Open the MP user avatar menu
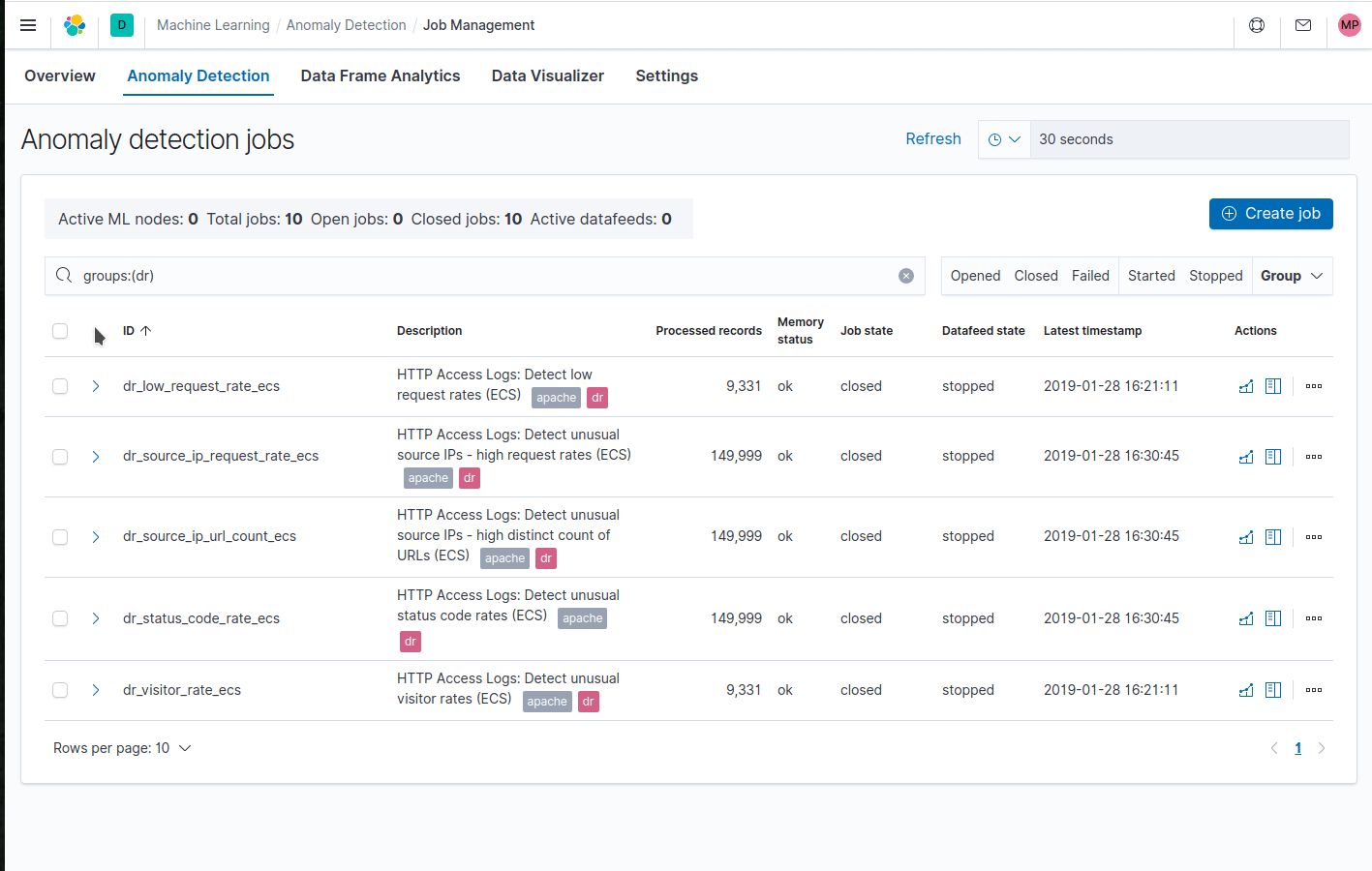The height and width of the screenshot is (871, 1372). coord(1349,24)
